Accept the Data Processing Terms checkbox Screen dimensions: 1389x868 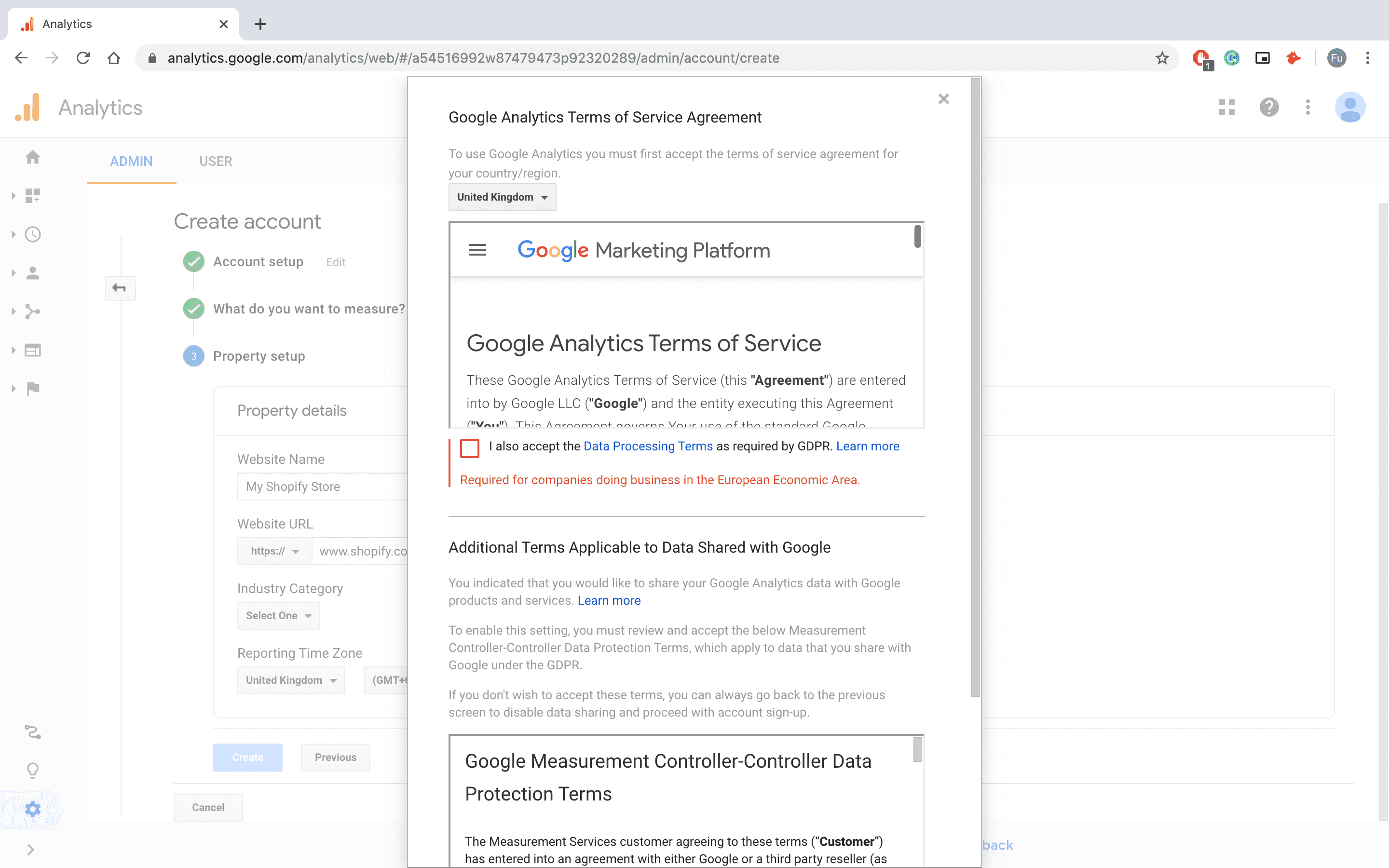click(x=469, y=448)
